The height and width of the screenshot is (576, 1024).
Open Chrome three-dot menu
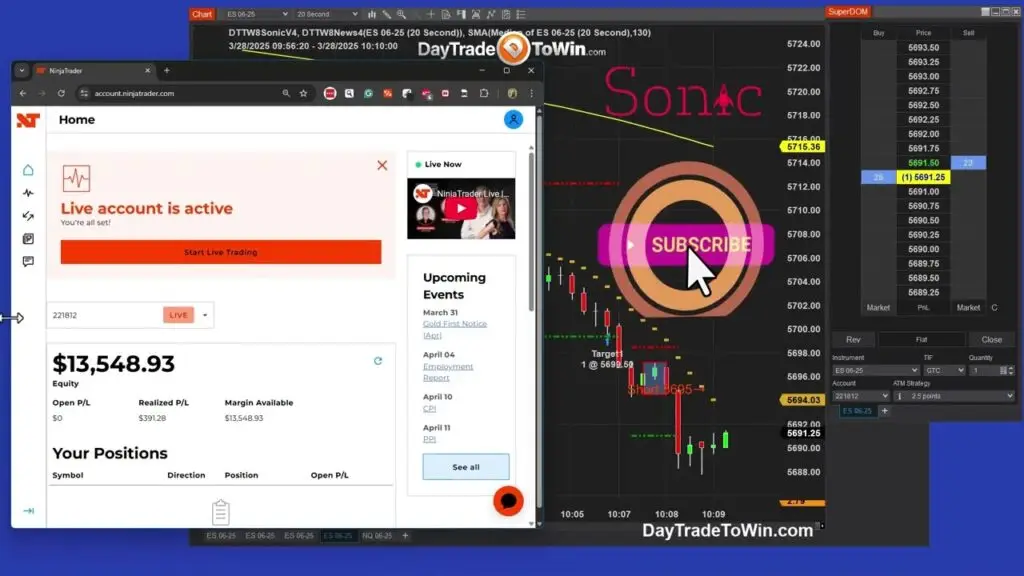pos(532,93)
